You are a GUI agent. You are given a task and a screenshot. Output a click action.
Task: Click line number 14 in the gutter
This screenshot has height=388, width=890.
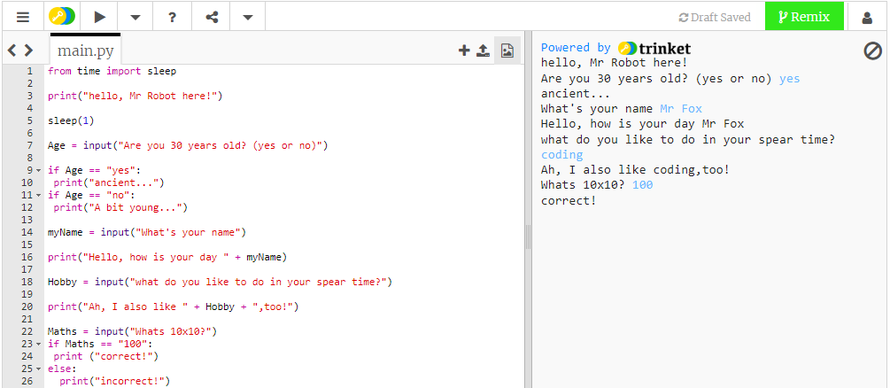point(27,233)
